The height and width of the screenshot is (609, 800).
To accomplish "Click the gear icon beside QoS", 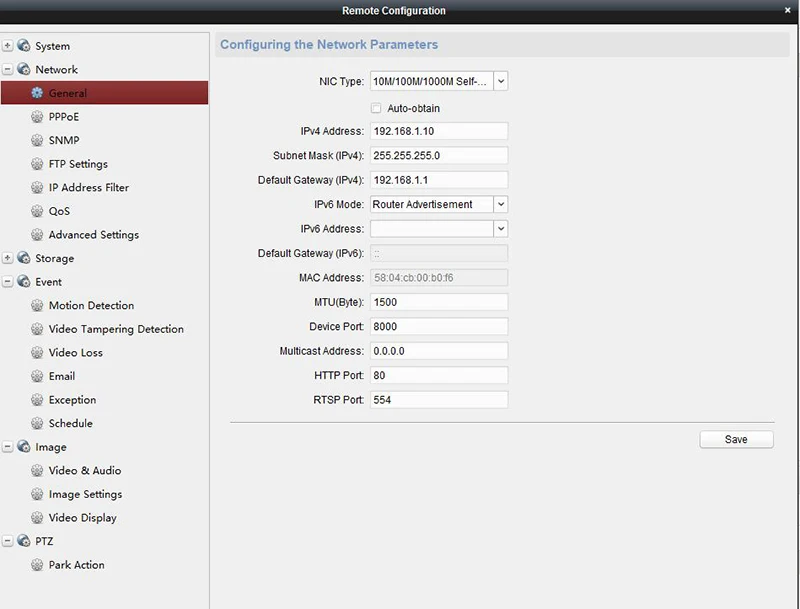I will click(37, 211).
